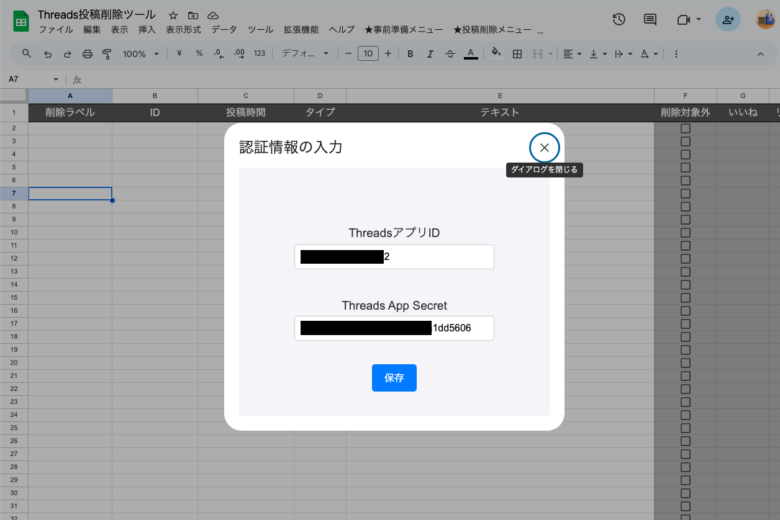Check the 削除対象外 checkbox in row 5
The image size is (780, 520).
tap(685, 167)
